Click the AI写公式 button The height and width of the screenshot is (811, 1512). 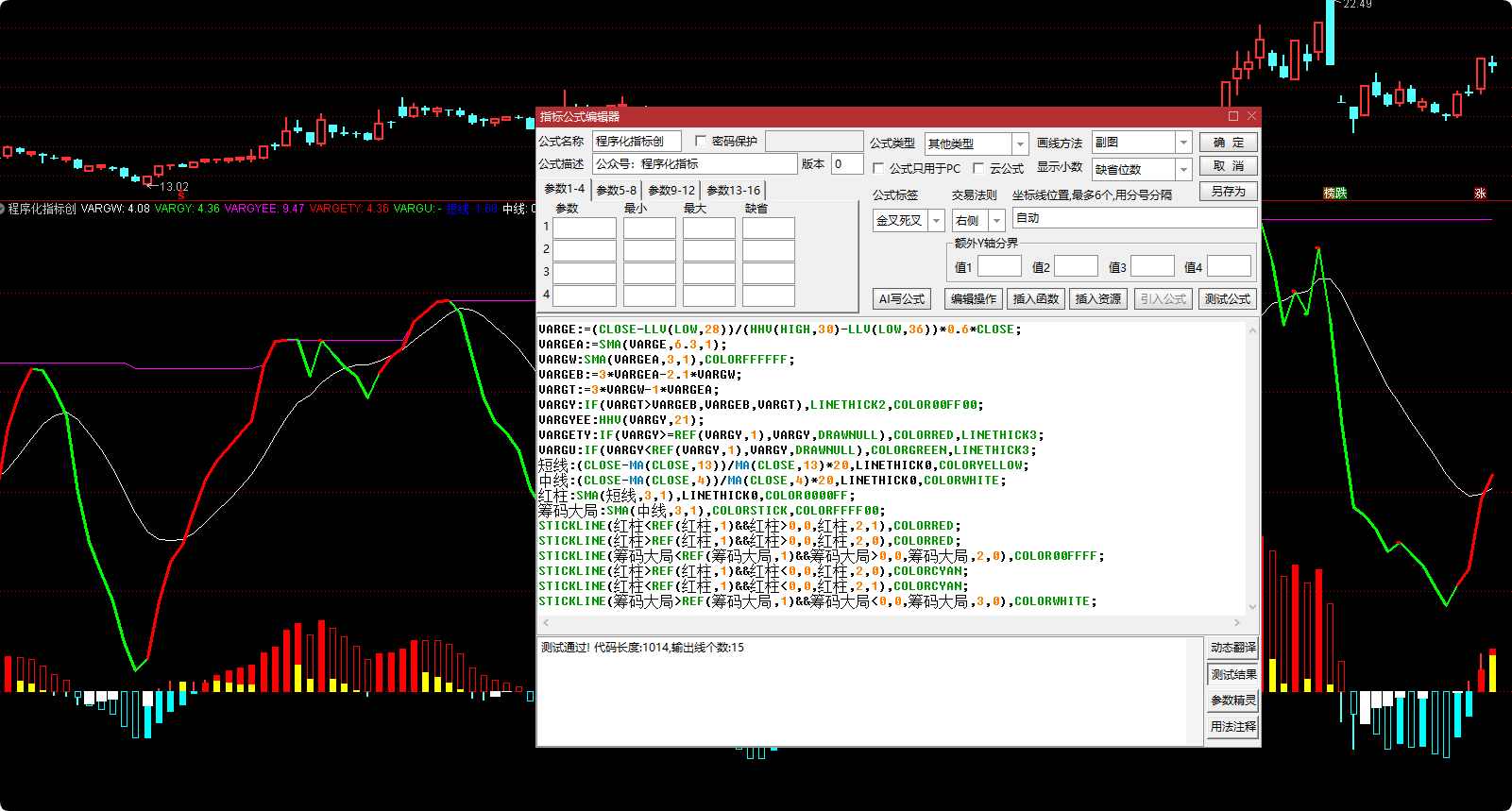click(901, 298)
